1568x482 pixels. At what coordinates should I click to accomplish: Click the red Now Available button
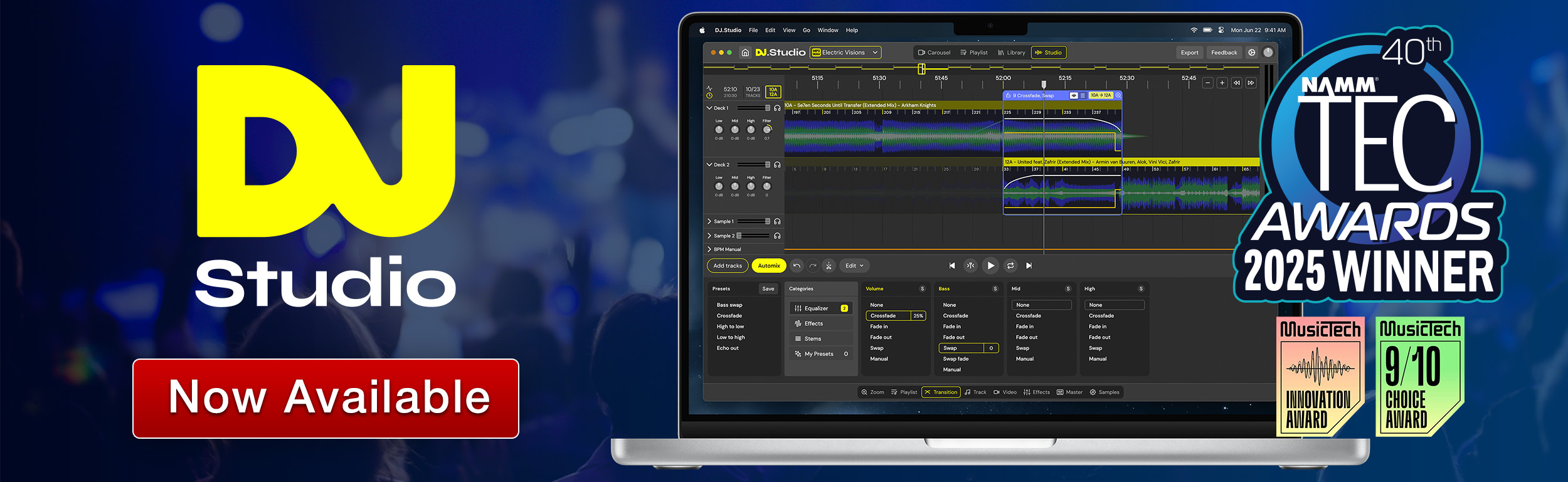tap(326, 399)
